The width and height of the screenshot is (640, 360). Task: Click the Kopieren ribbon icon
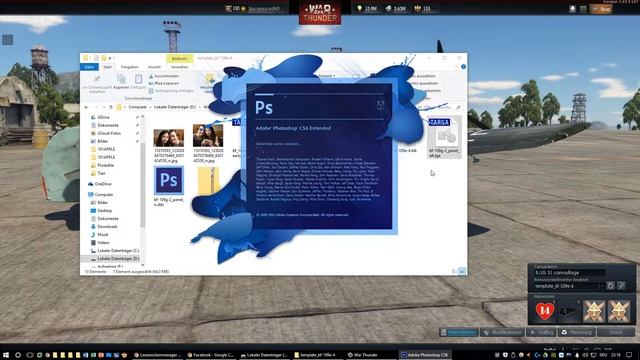121,82
